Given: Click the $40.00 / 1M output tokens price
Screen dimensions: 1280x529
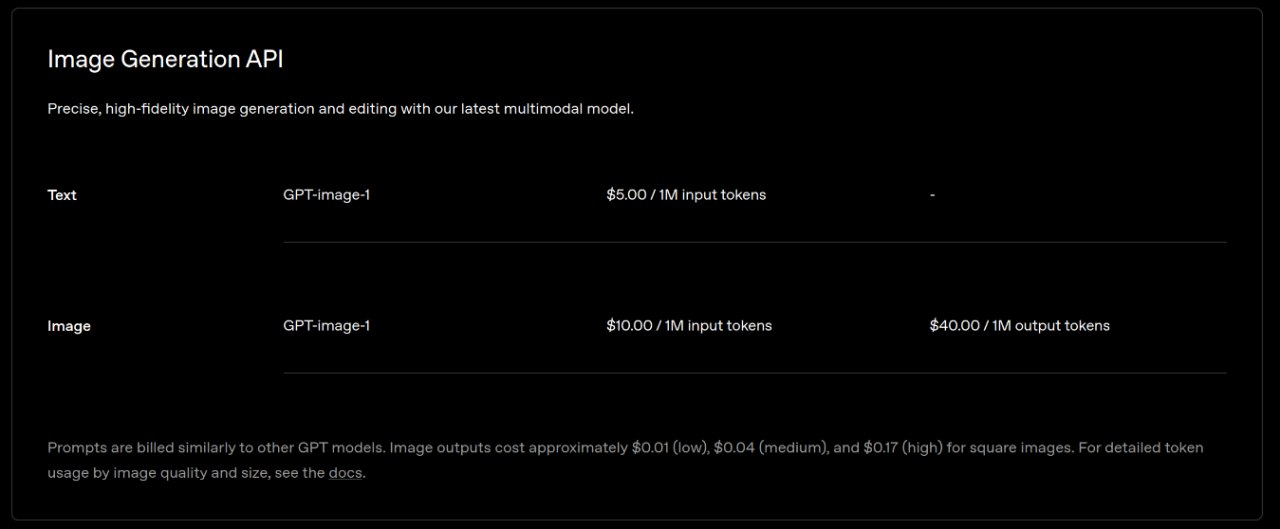Looking at the screenshot, I should (x=1020, y=325).
